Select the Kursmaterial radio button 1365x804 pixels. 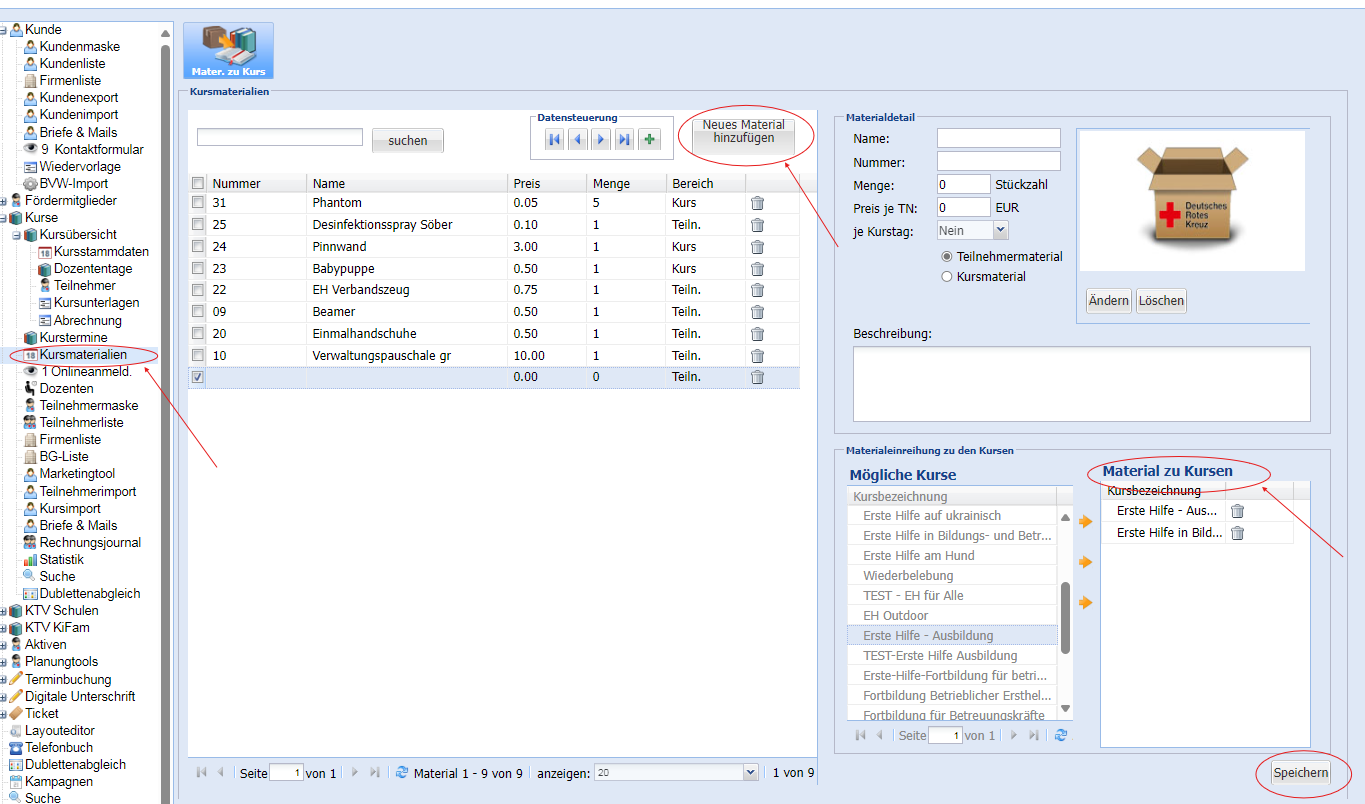[x=947, y=277]
